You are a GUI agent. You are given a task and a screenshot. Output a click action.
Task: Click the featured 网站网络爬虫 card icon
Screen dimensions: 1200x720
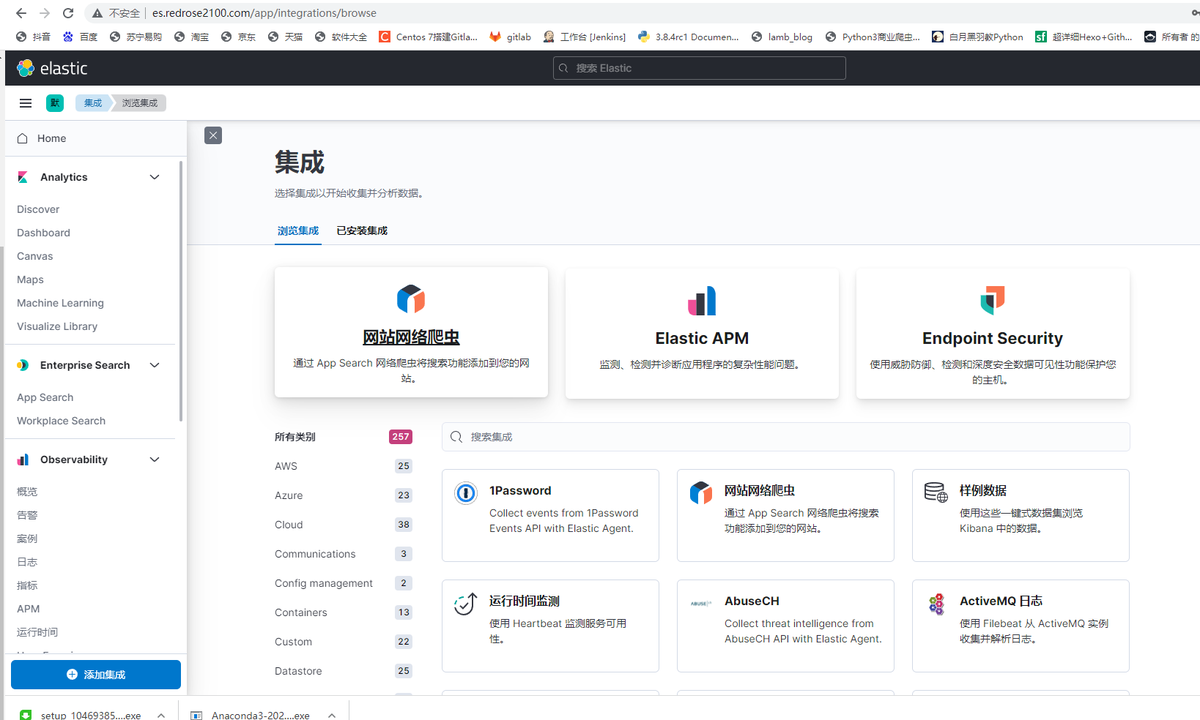coord(411,299)
